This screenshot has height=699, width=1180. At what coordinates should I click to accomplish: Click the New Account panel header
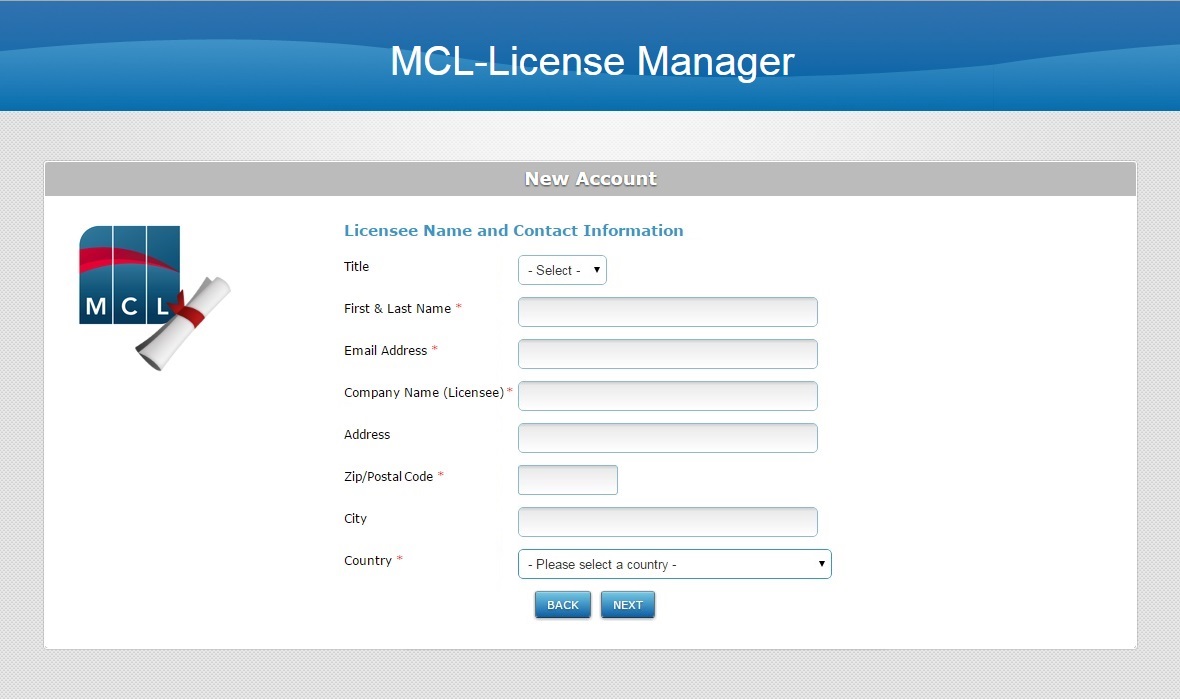pos(590,179)
